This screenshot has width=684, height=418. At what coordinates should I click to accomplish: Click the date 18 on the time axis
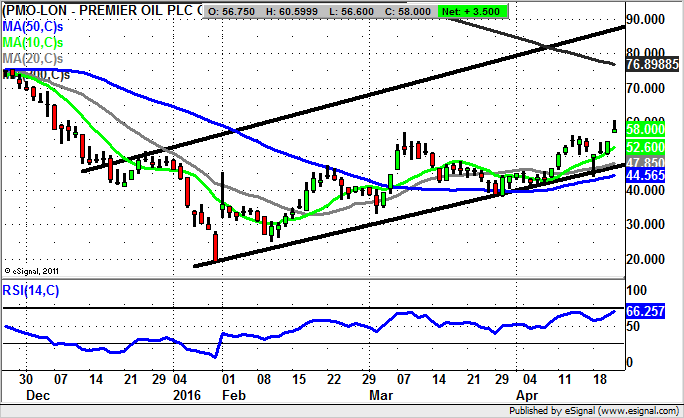click(x=600, y=379)
